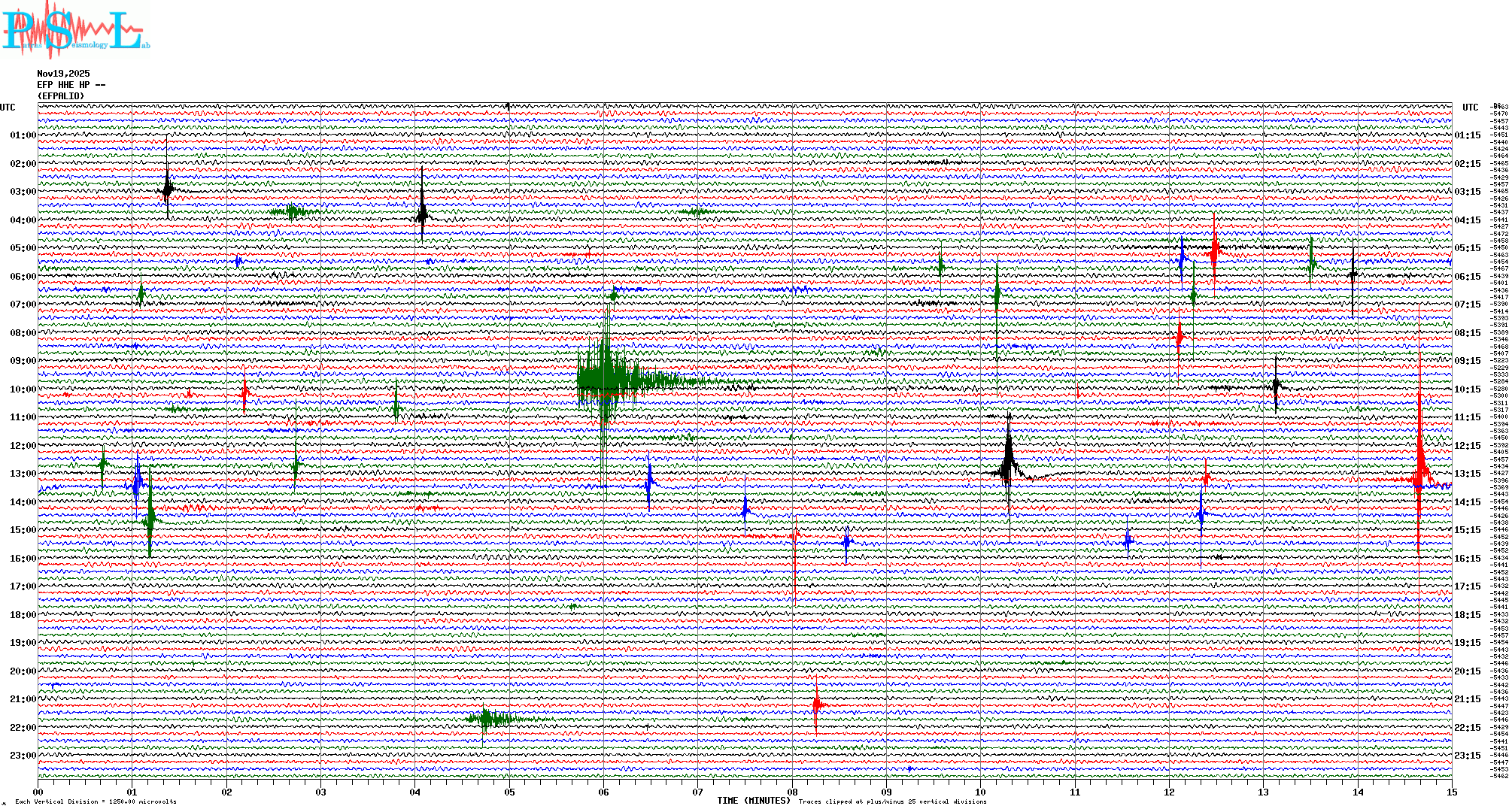Click the minute 15 tick label at bottom
Image resolution: width=1512 pixels, height=812 pixels.
[1451, 792]
